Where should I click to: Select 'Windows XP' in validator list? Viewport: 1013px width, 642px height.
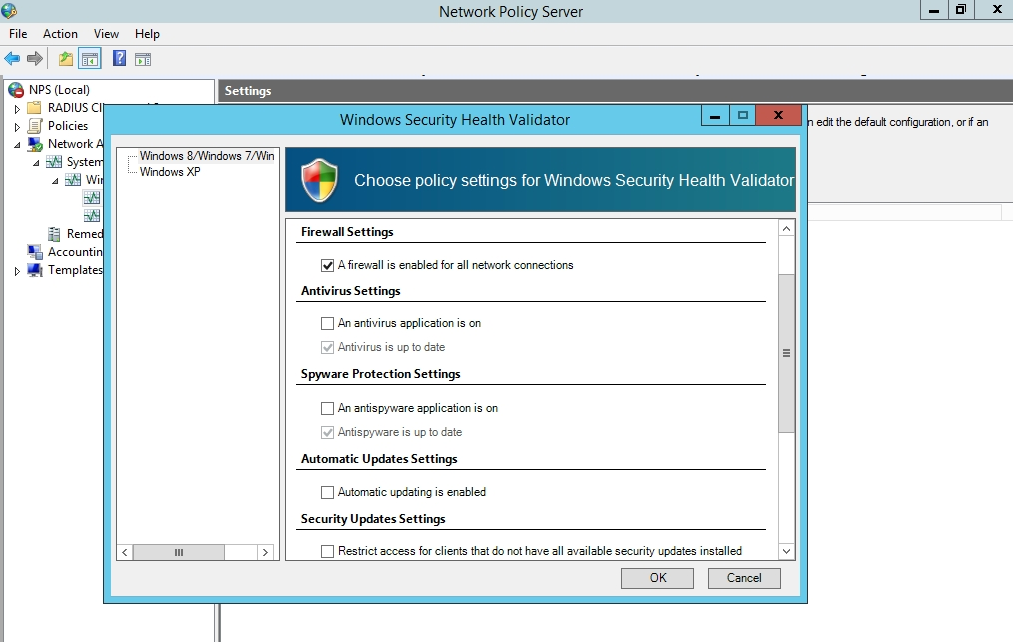coord(170,172)
